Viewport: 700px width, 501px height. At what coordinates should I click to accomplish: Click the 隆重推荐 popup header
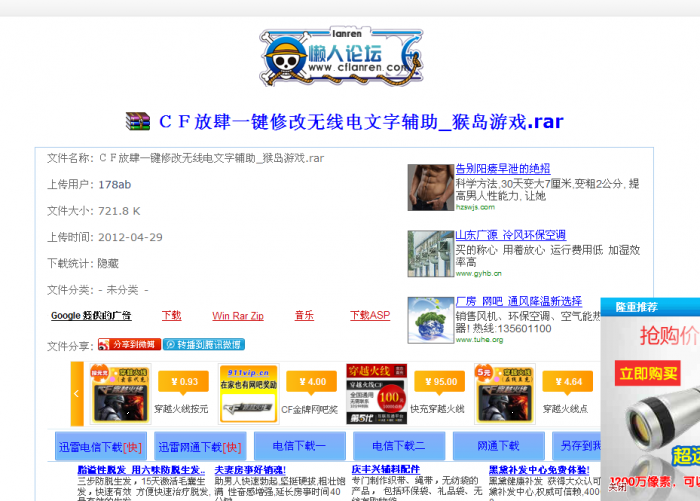tap(650, 307)
